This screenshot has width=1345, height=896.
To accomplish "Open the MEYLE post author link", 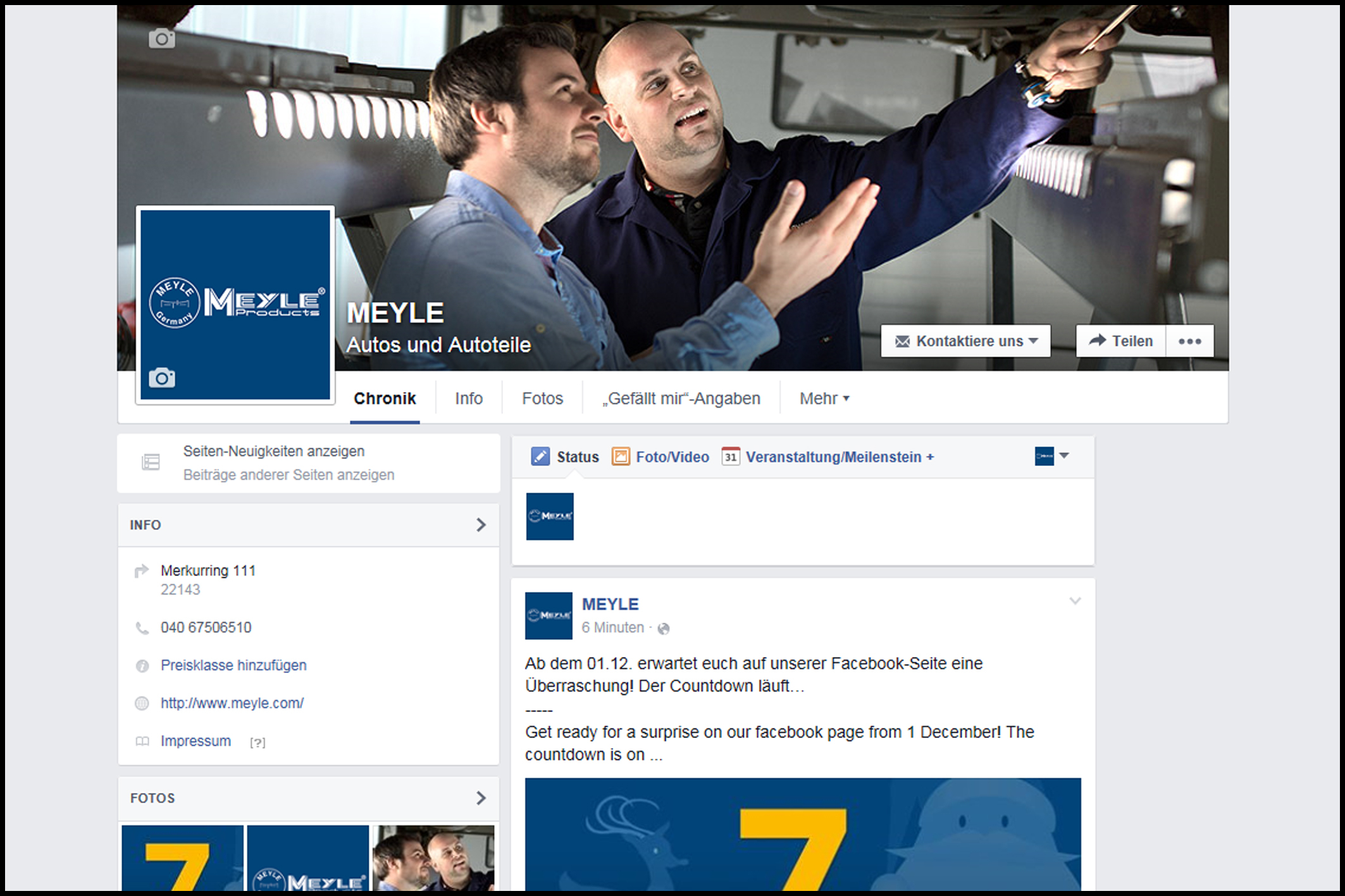I will pyautogui.click(x=610, y=604).
